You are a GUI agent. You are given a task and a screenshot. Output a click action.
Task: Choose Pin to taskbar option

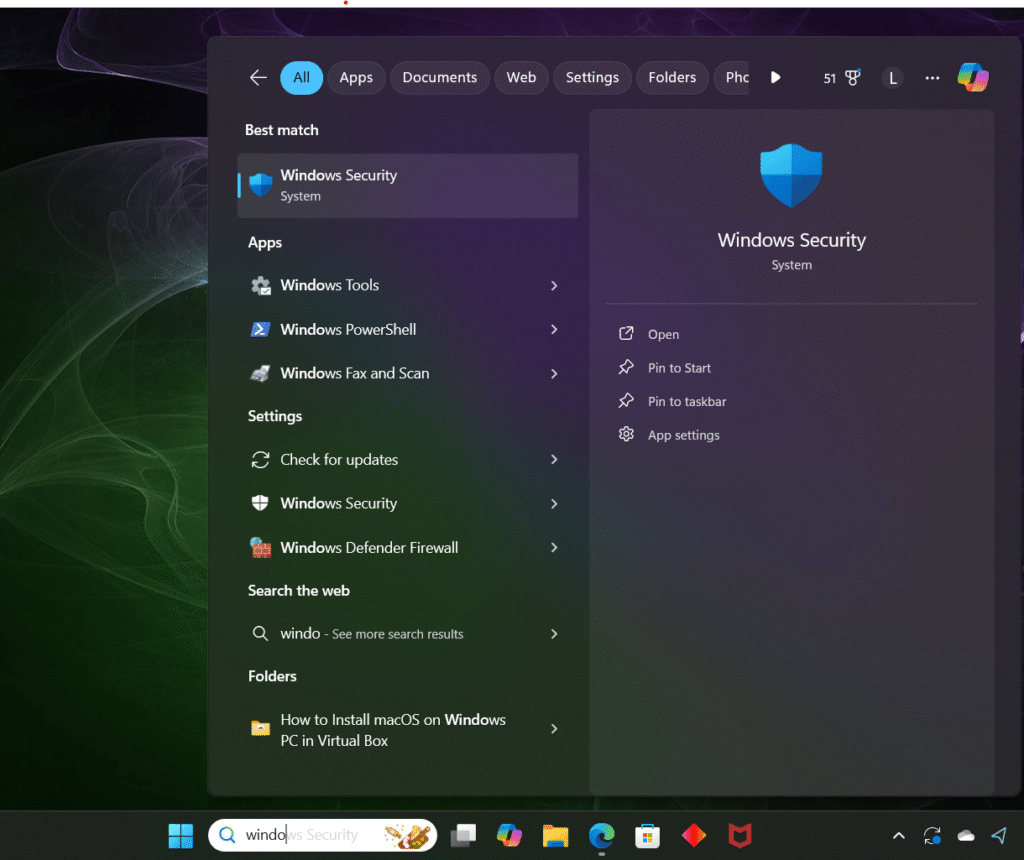(x=686, y=402)
